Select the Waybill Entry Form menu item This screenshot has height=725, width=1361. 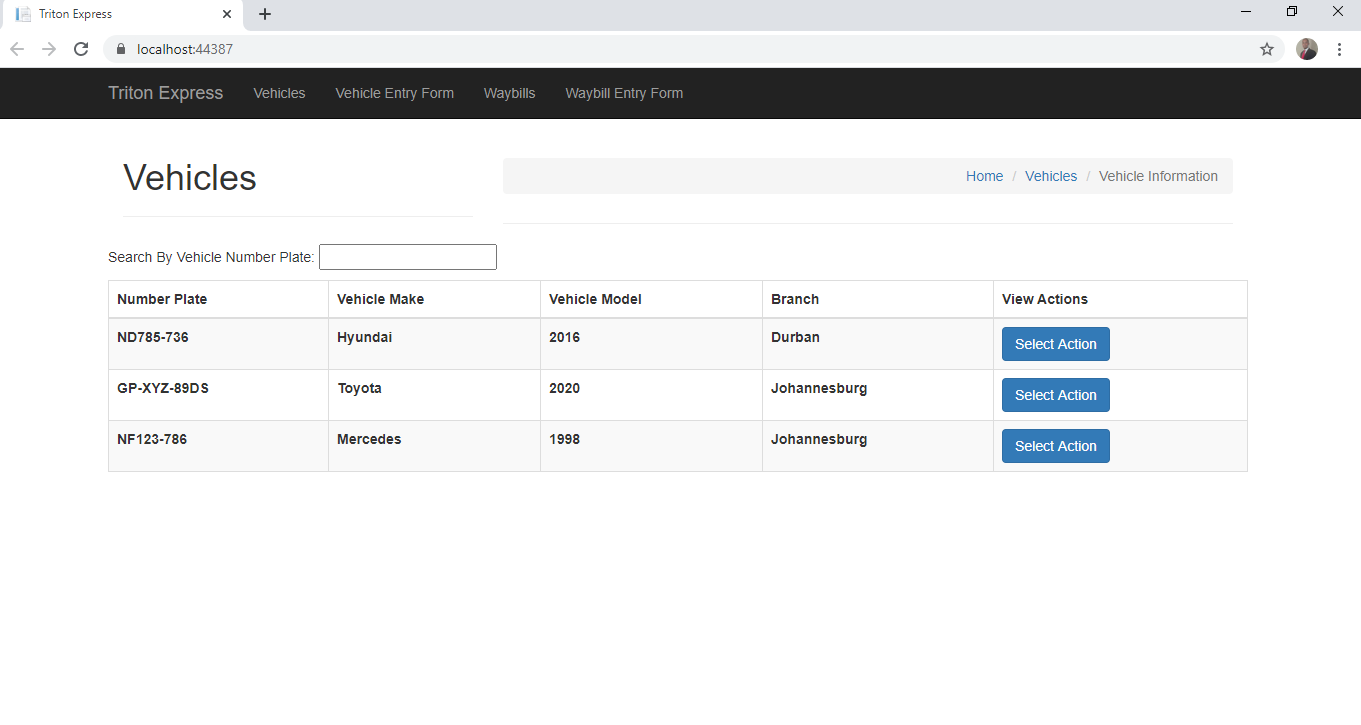point(624,93)
